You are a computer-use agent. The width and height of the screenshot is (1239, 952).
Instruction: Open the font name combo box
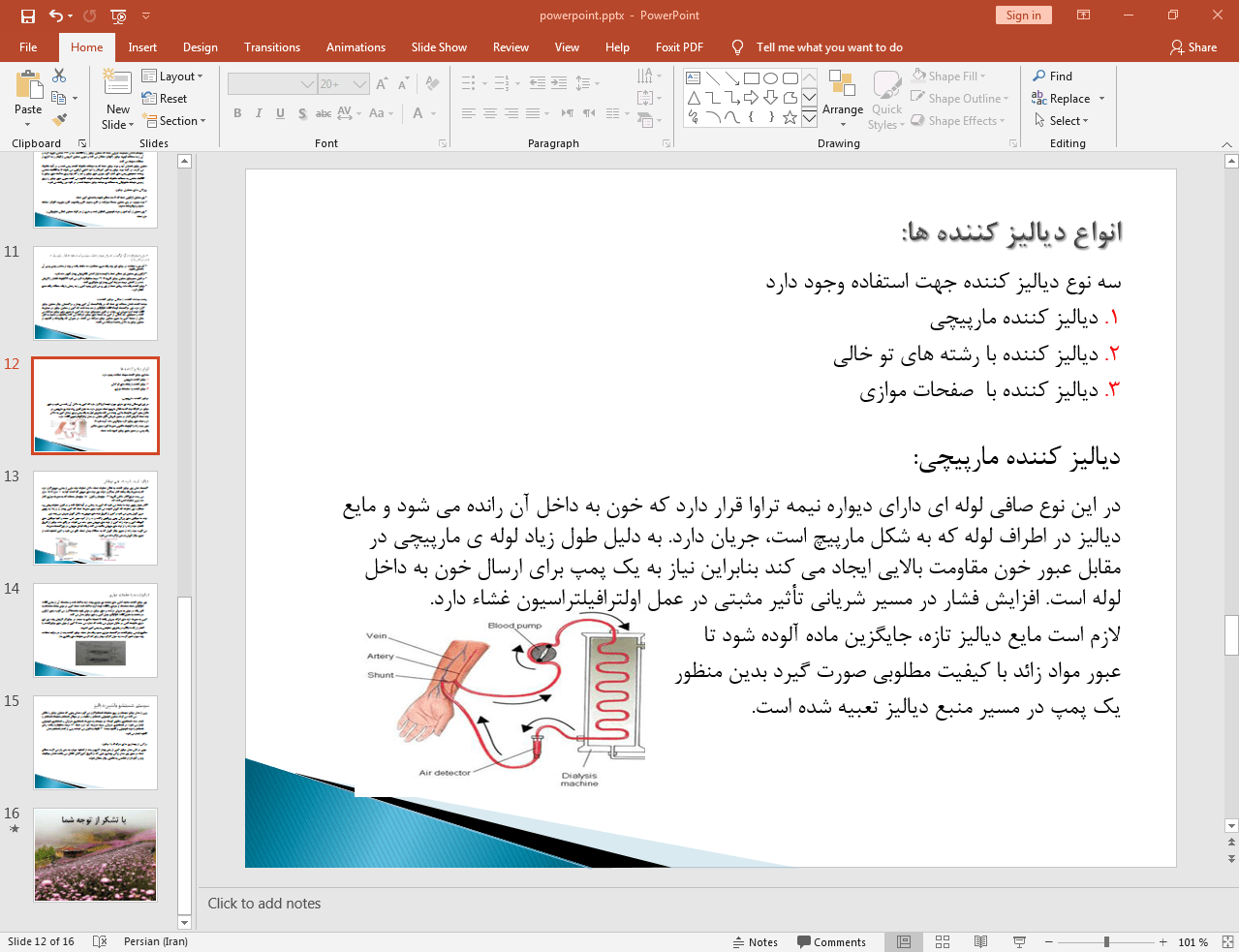tap(272, 84)
